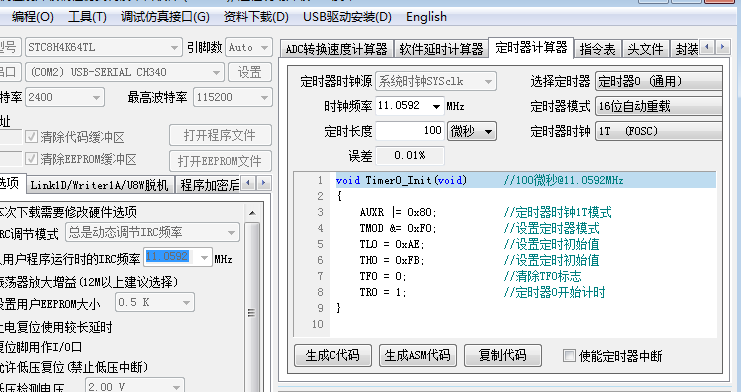
Task: Open the IRC调节模式 dropdown
Action: 152,232
